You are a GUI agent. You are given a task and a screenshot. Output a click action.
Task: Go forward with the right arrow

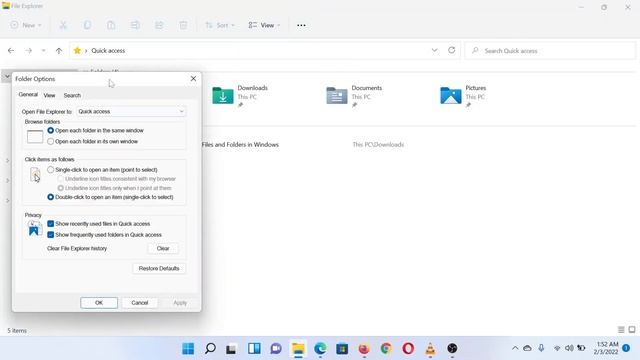click(x=29, y=51)
